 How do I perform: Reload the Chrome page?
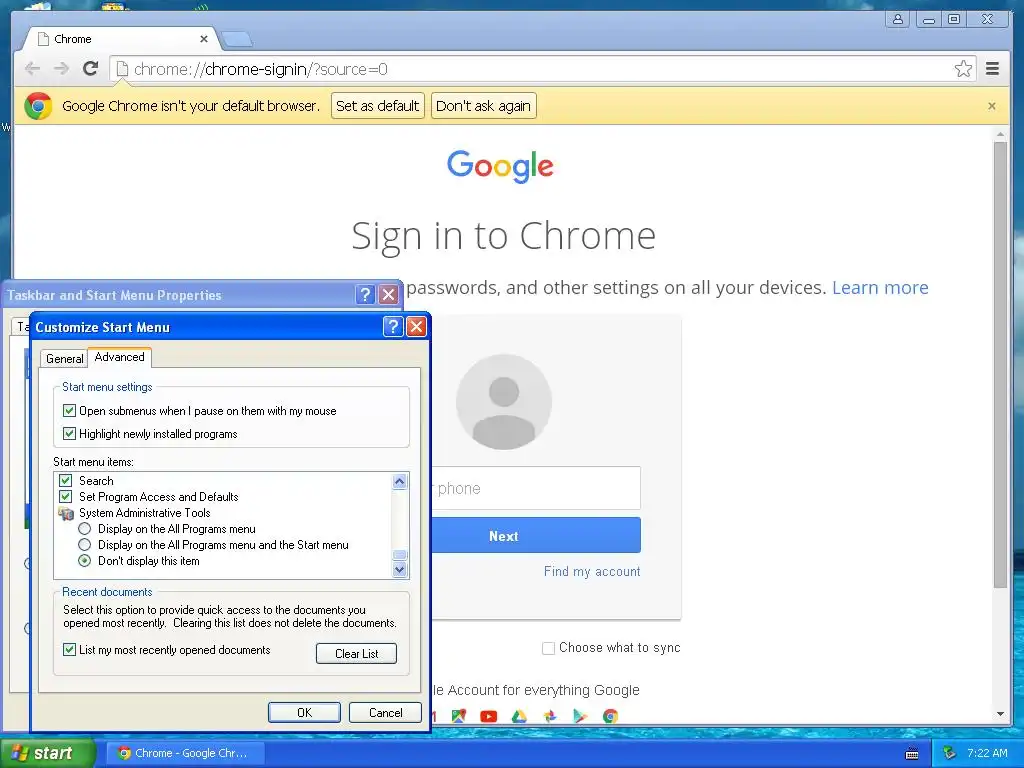point(91,69)
